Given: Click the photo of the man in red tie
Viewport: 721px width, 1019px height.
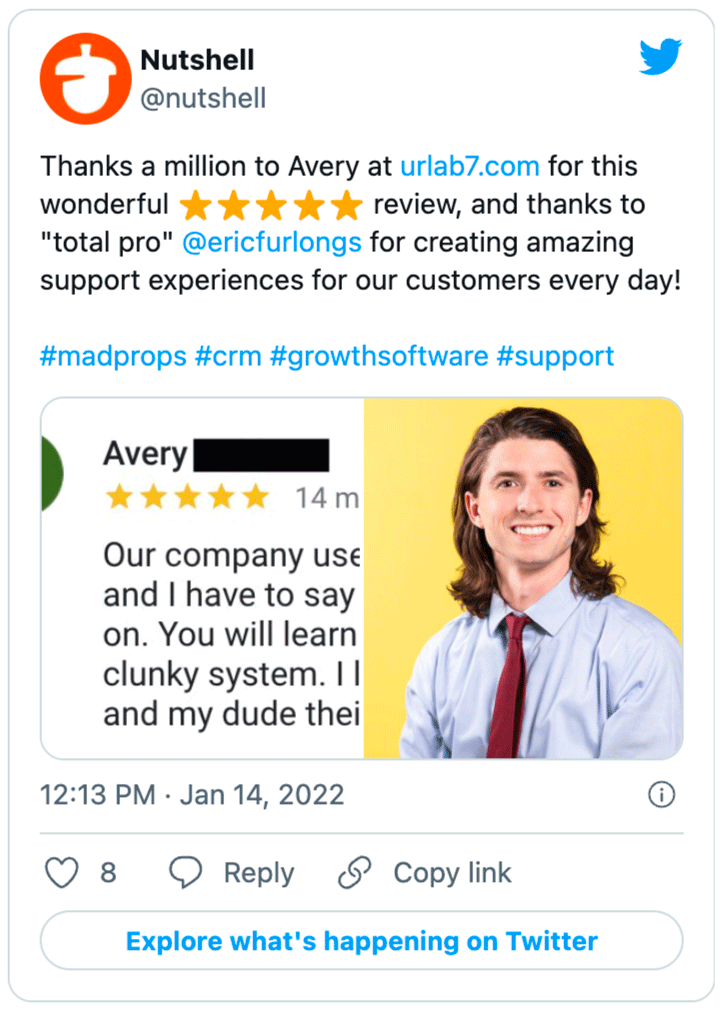Looking at the screenshot, I should [x=523, y=578].
